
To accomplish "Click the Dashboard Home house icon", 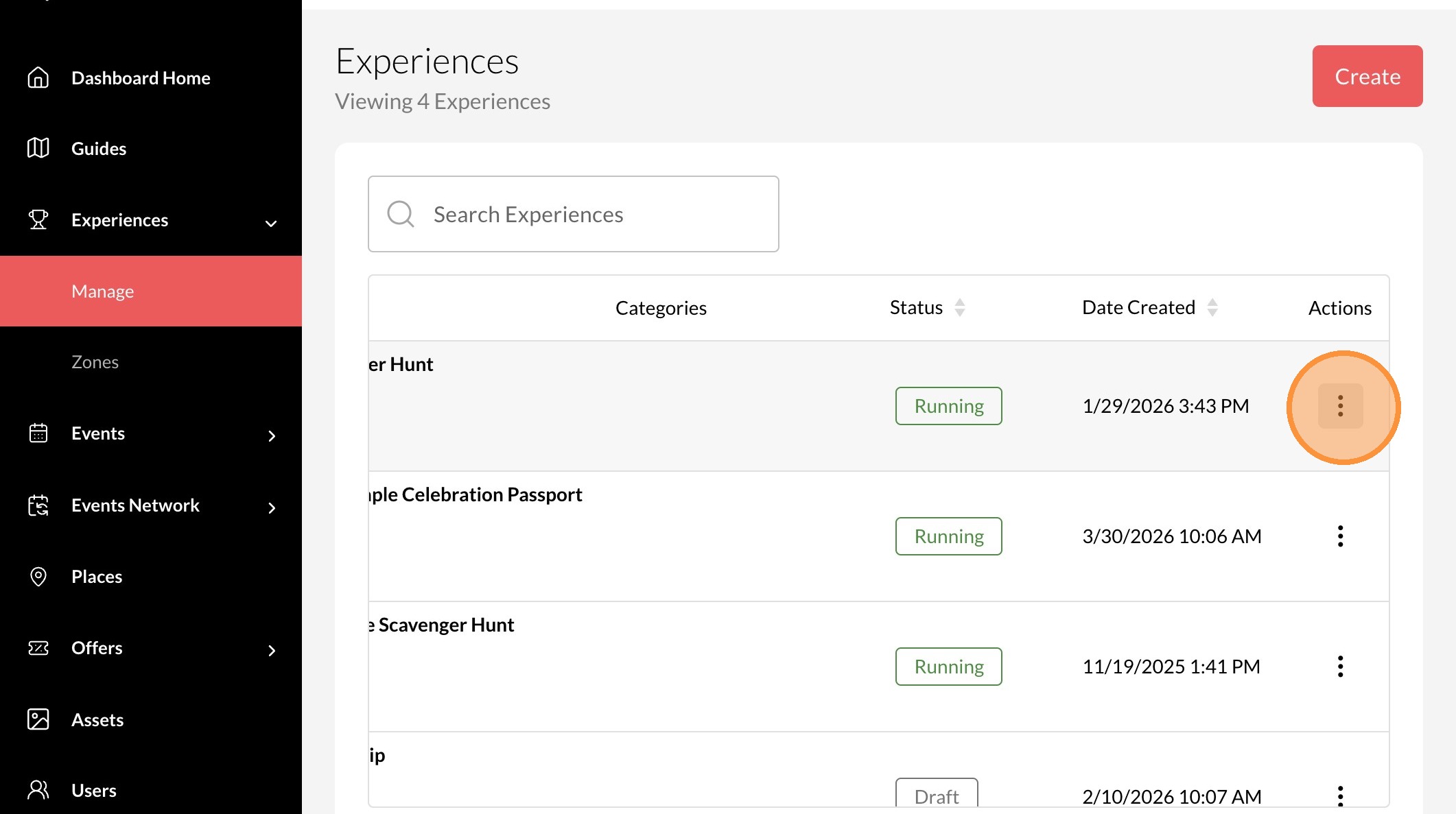I will click(38, 77).
